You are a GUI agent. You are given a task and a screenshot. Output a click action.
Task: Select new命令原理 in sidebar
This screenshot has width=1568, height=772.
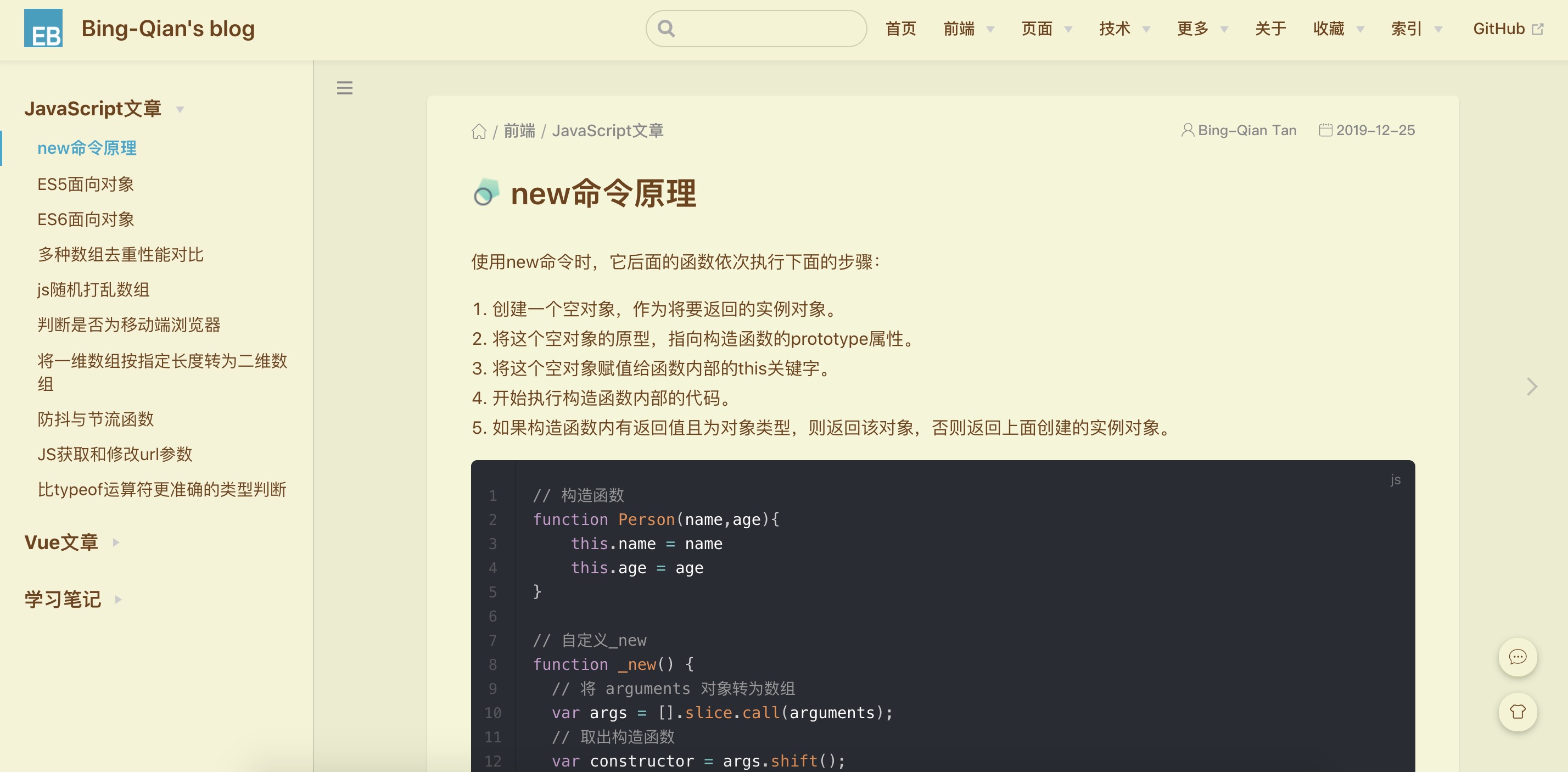(87, 148)
